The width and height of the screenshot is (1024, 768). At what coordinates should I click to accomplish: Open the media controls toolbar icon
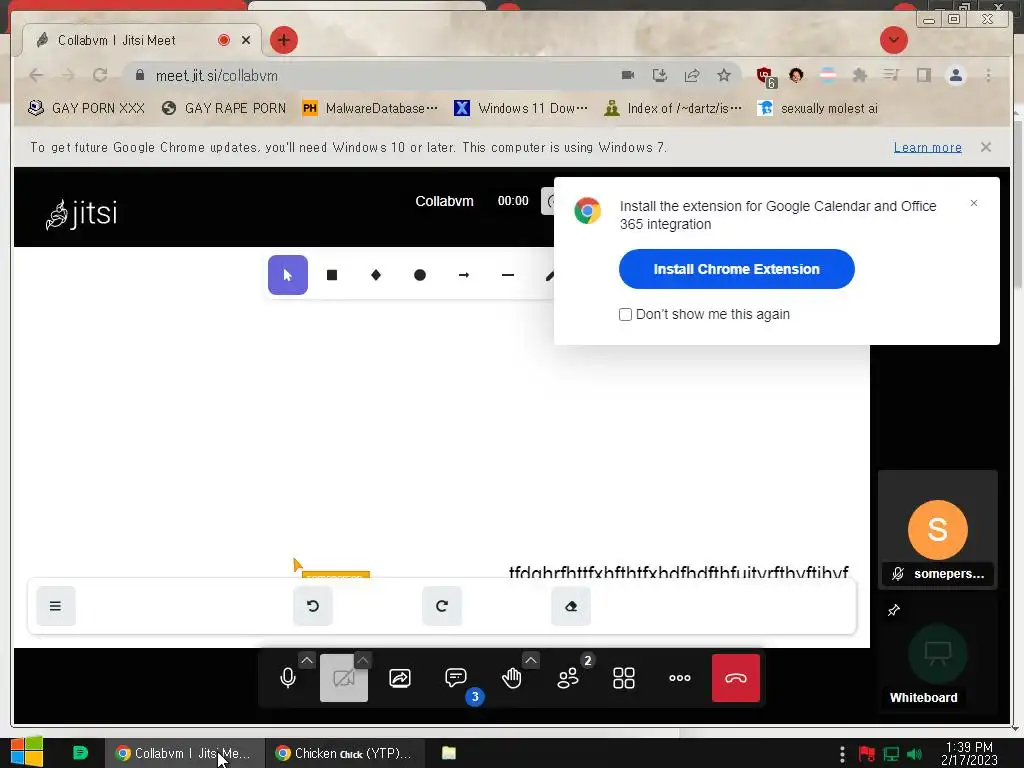[x=891, y=75]
